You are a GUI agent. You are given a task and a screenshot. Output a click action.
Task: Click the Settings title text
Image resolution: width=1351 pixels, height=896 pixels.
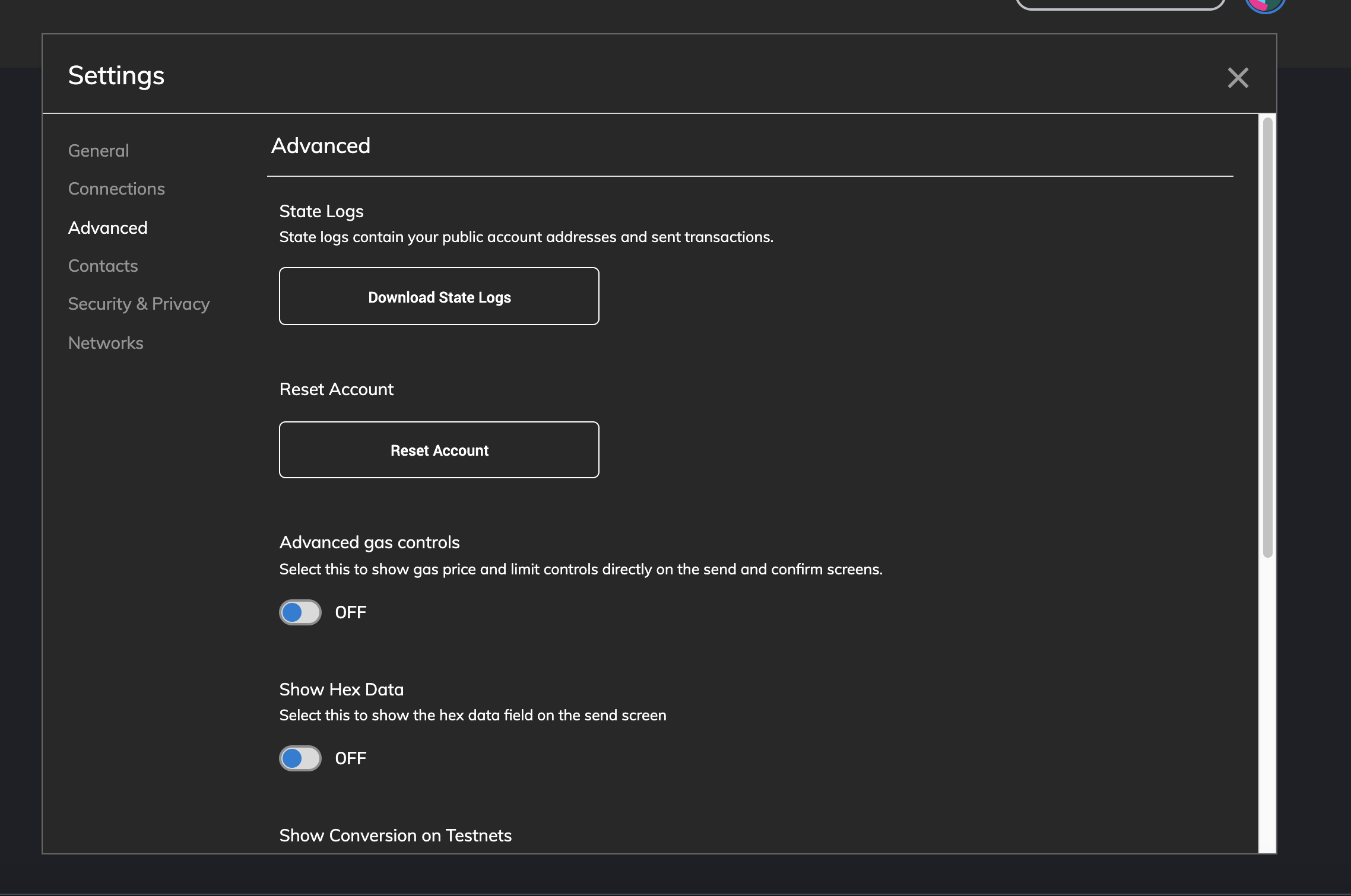click(116, 76)
